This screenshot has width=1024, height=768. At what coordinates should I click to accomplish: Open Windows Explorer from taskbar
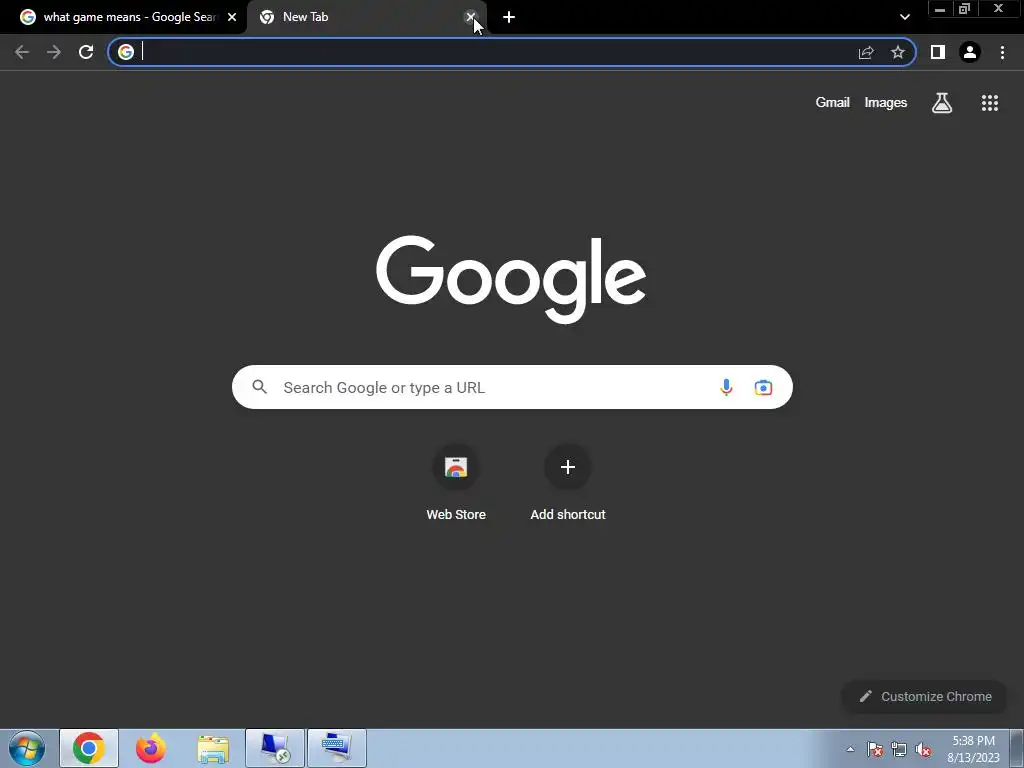coord(213,748)
